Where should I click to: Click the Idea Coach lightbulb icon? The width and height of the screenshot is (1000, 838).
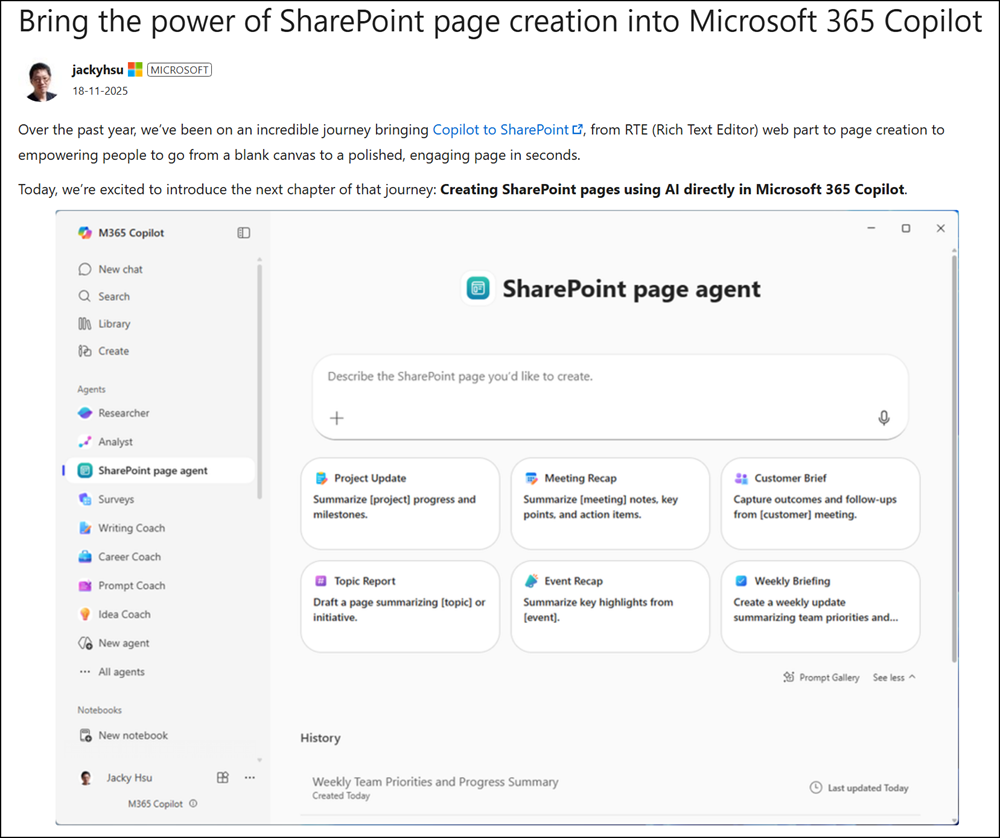point(85,614)
